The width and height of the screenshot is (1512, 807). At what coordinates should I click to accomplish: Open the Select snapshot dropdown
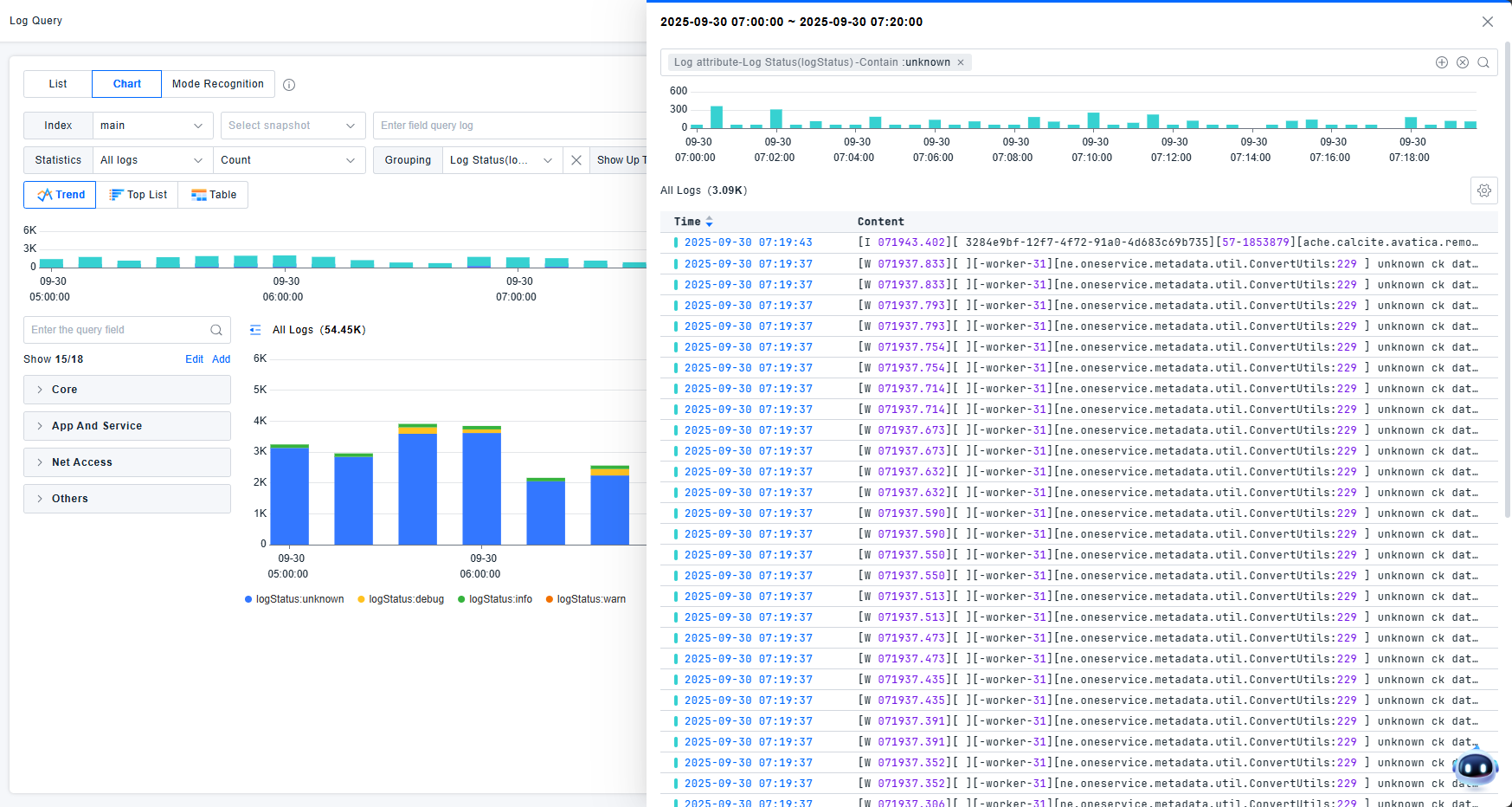(x=293, y=126)
